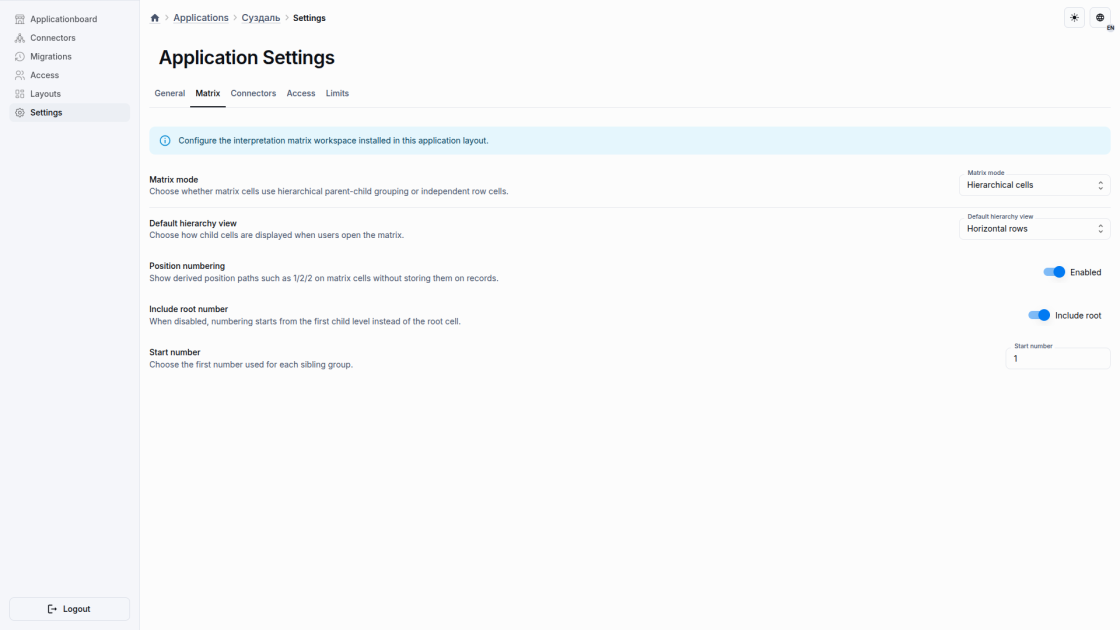Click the Include root label text
The height and width of the screenshot is (630, 1120).
[1078, 315]
